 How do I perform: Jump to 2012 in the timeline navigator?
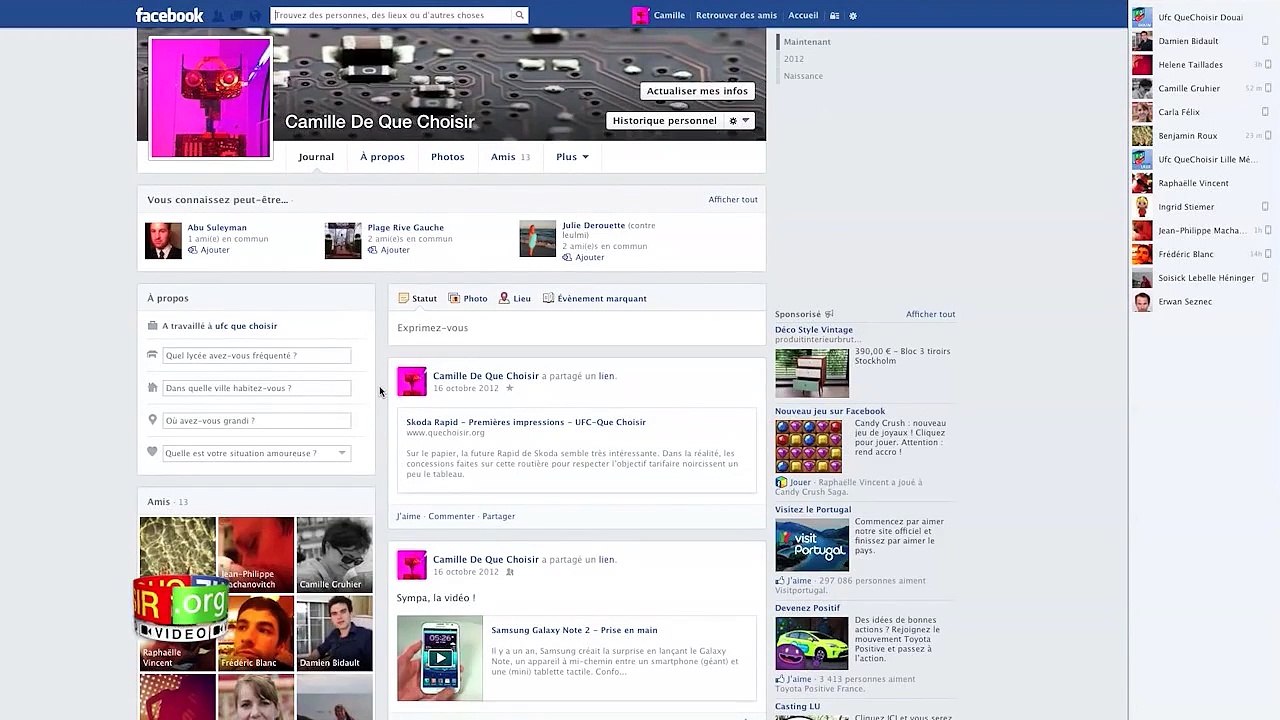[794, 59]
